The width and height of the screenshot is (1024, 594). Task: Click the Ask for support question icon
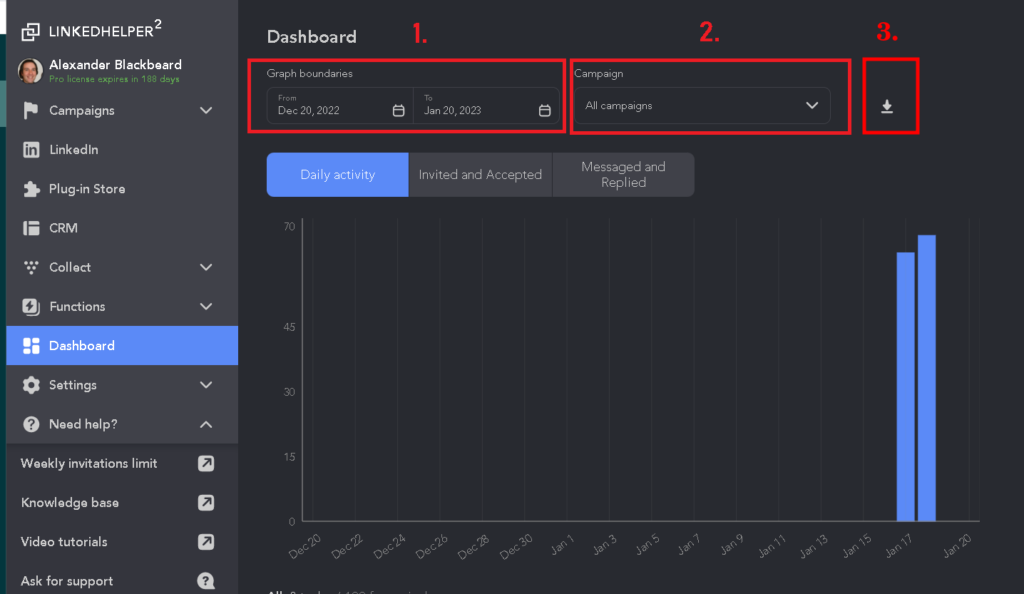(206, 581)
